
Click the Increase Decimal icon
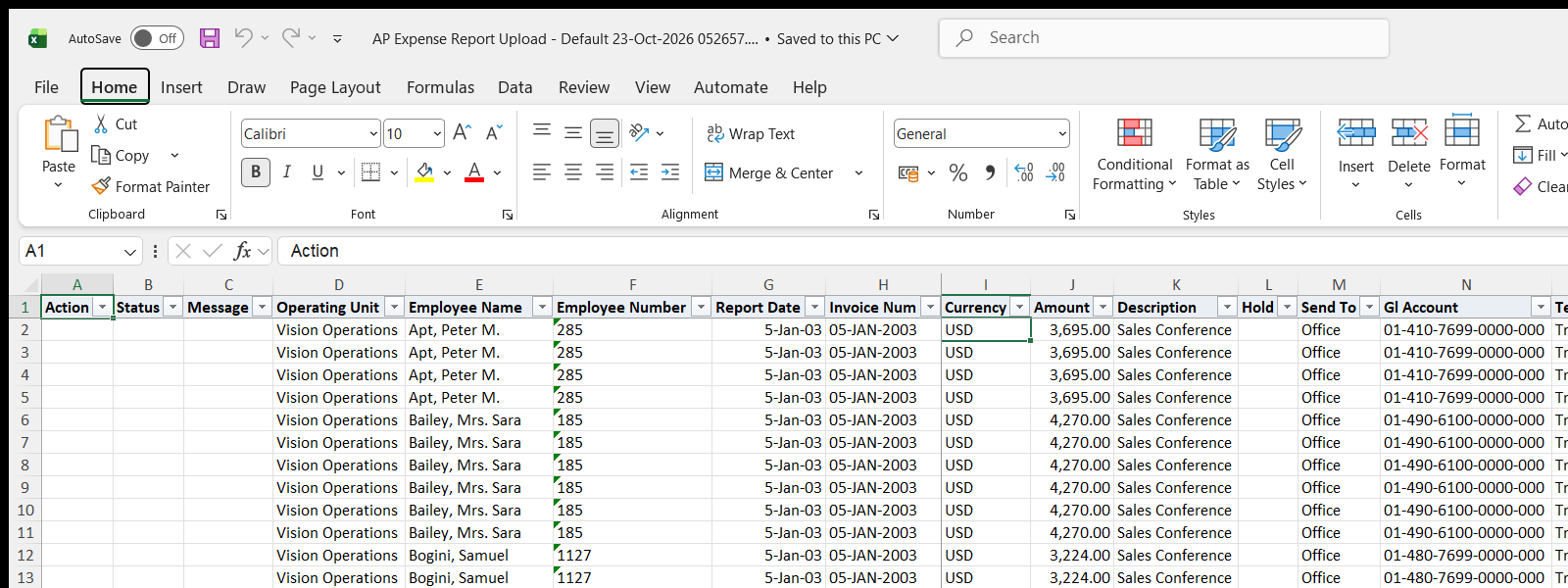click(1024, 173)
